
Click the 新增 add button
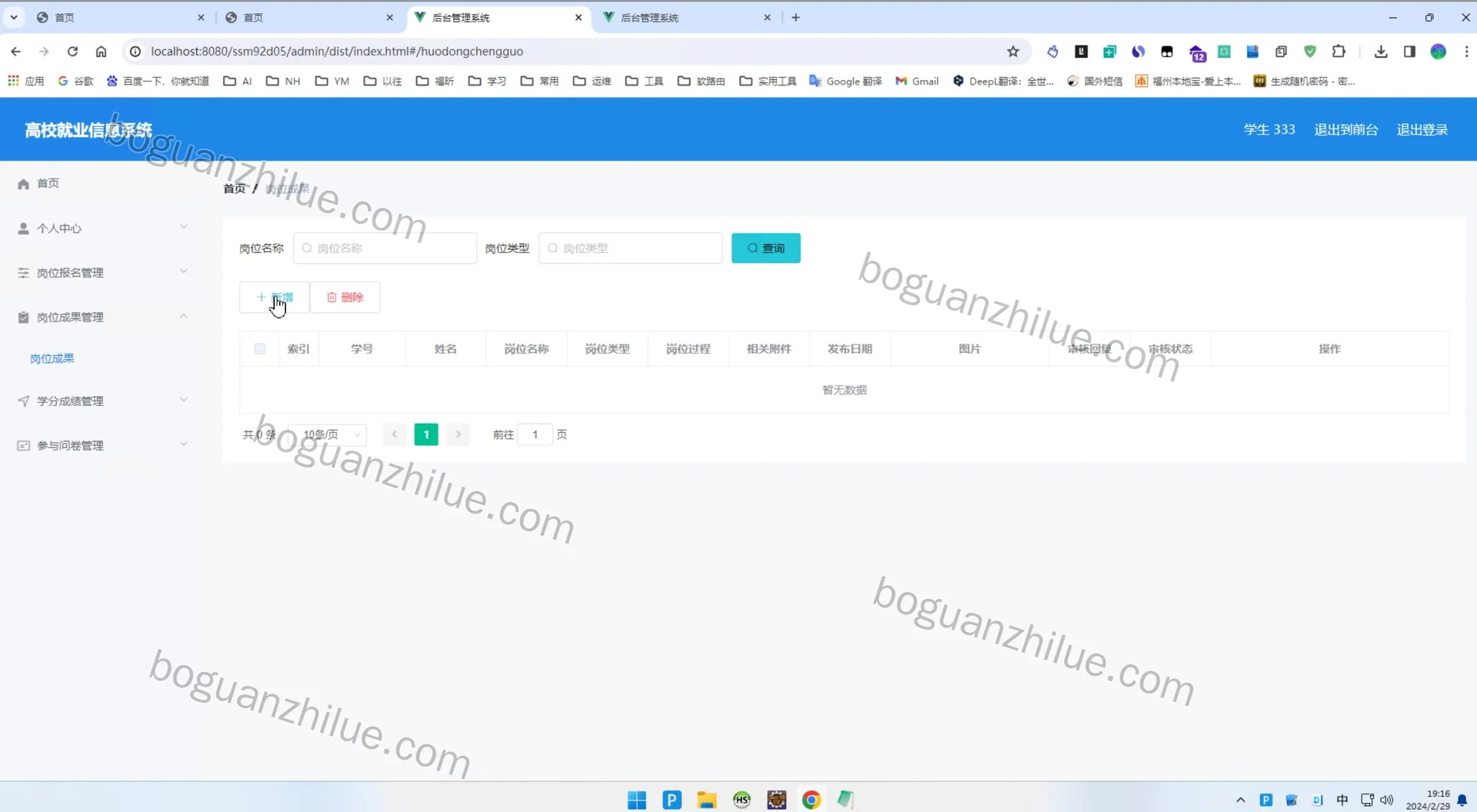274,297
